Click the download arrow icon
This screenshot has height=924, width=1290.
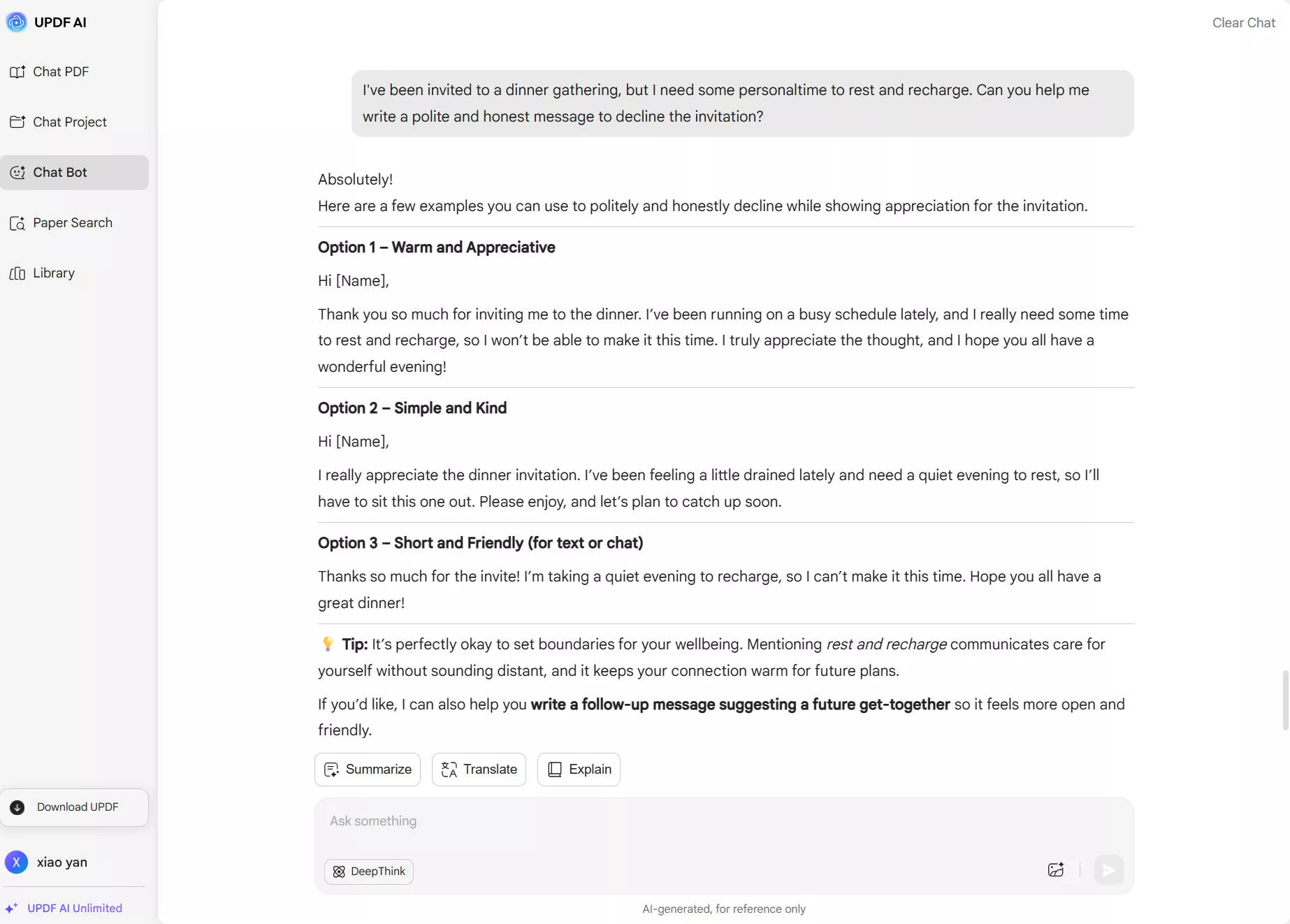coord(17,808)
